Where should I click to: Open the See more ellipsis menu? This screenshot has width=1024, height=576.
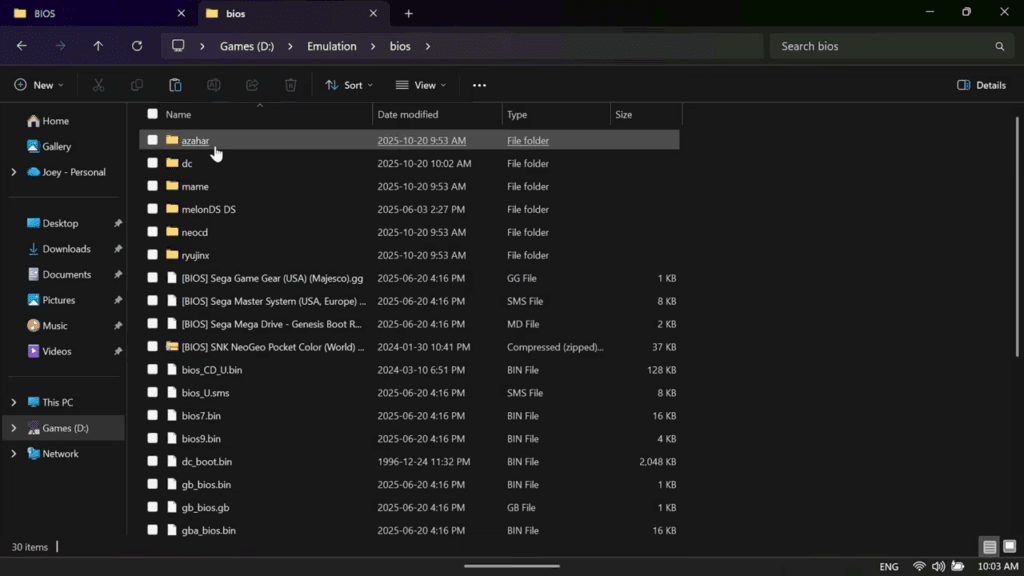479,85
